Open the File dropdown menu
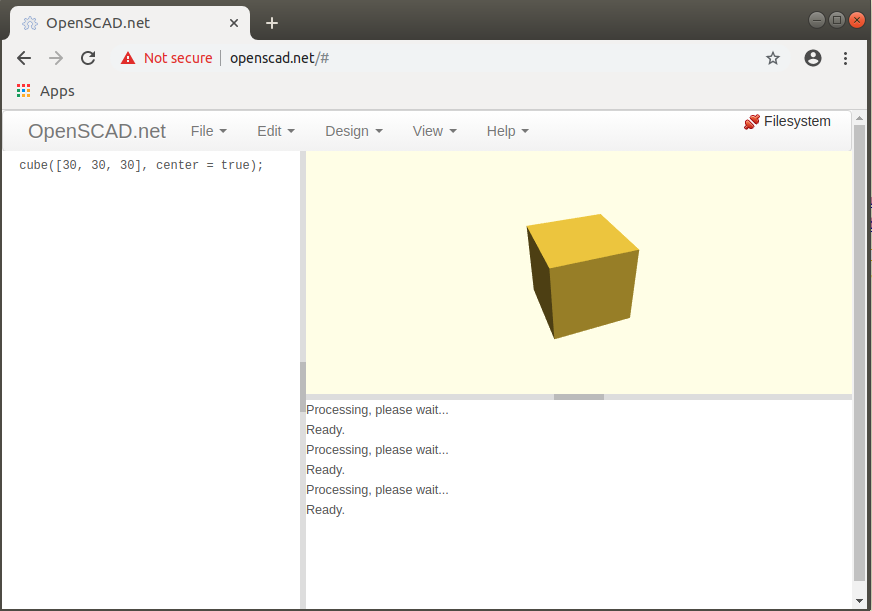 point(209,131)
